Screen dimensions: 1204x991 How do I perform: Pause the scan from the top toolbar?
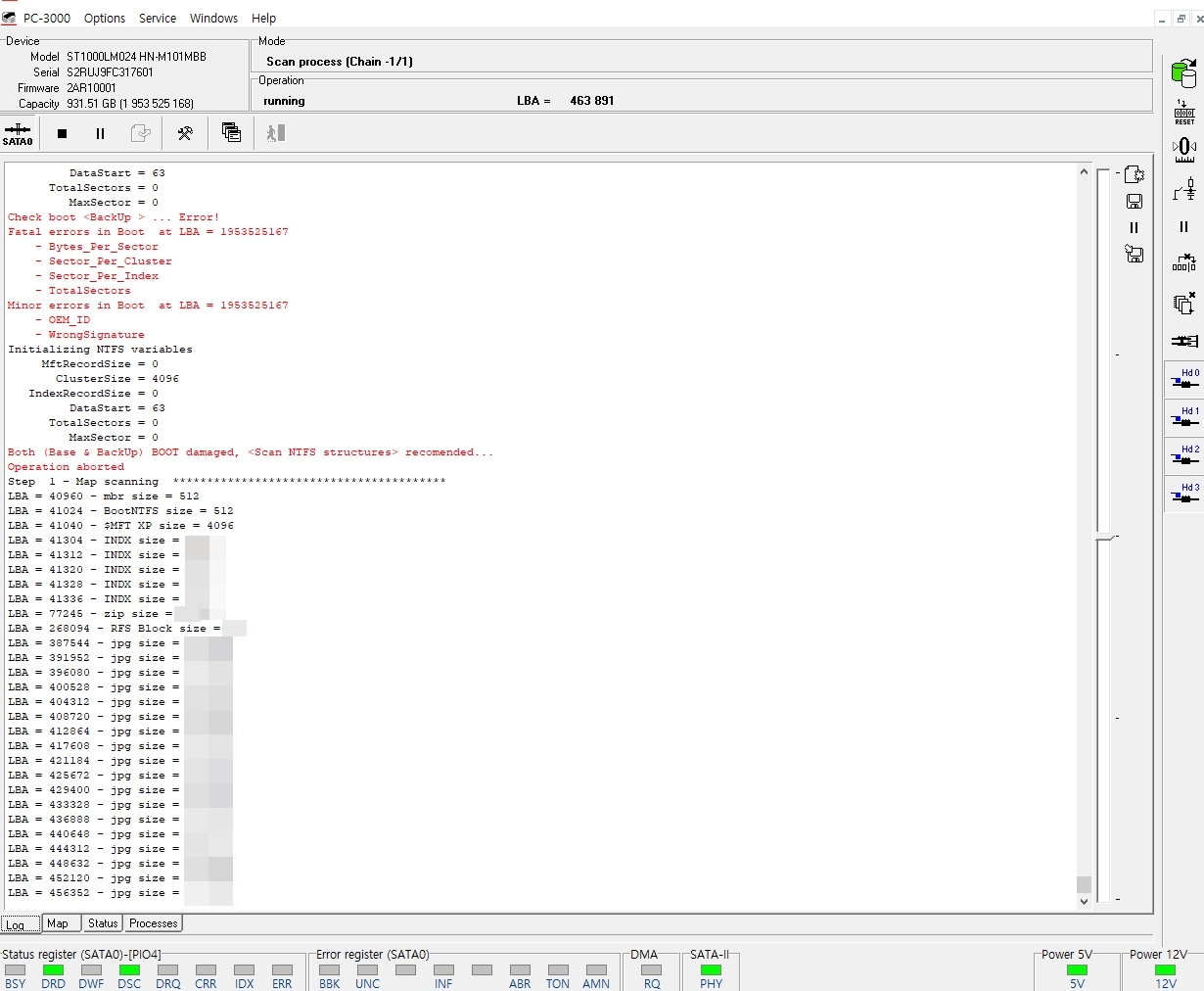(100, 133)
